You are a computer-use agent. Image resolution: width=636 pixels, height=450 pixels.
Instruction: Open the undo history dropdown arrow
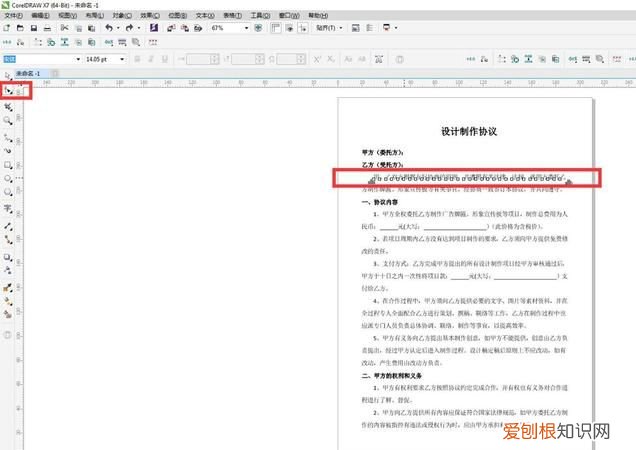tap(118, 28)
